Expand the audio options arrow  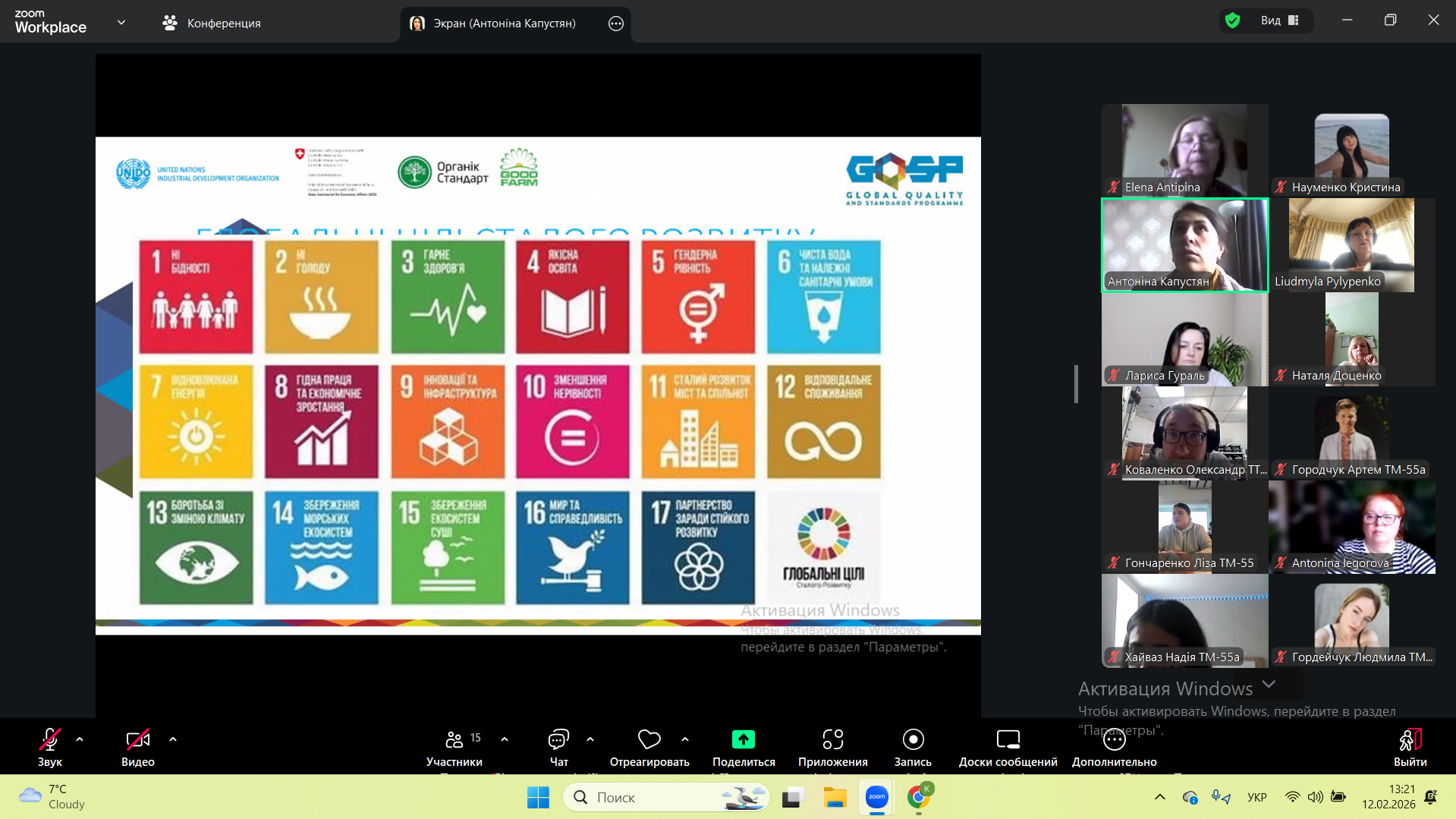tap(80, 739)
